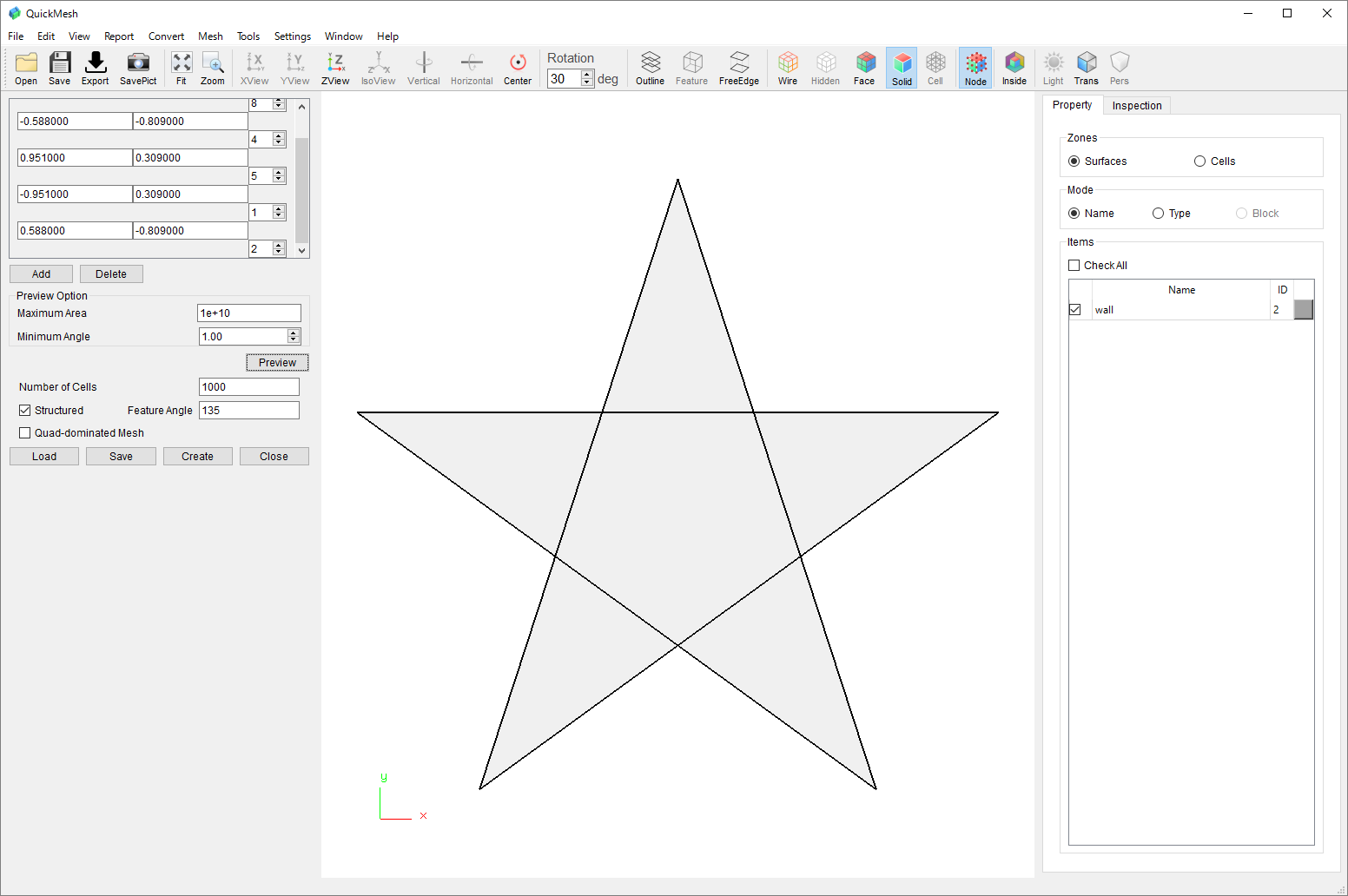Select Name mode radio button
The image size is (1348, 896).
1074,214
